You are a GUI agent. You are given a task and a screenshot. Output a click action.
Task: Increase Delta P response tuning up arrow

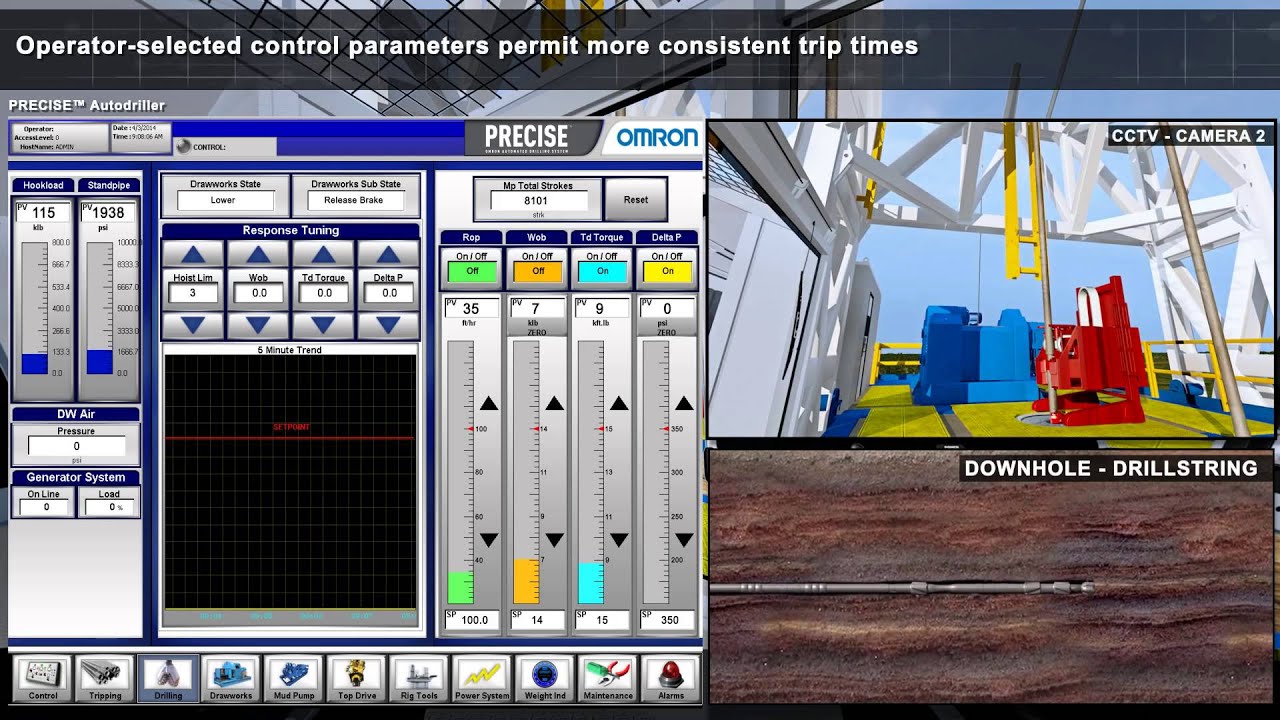click(x=388, y=254)
